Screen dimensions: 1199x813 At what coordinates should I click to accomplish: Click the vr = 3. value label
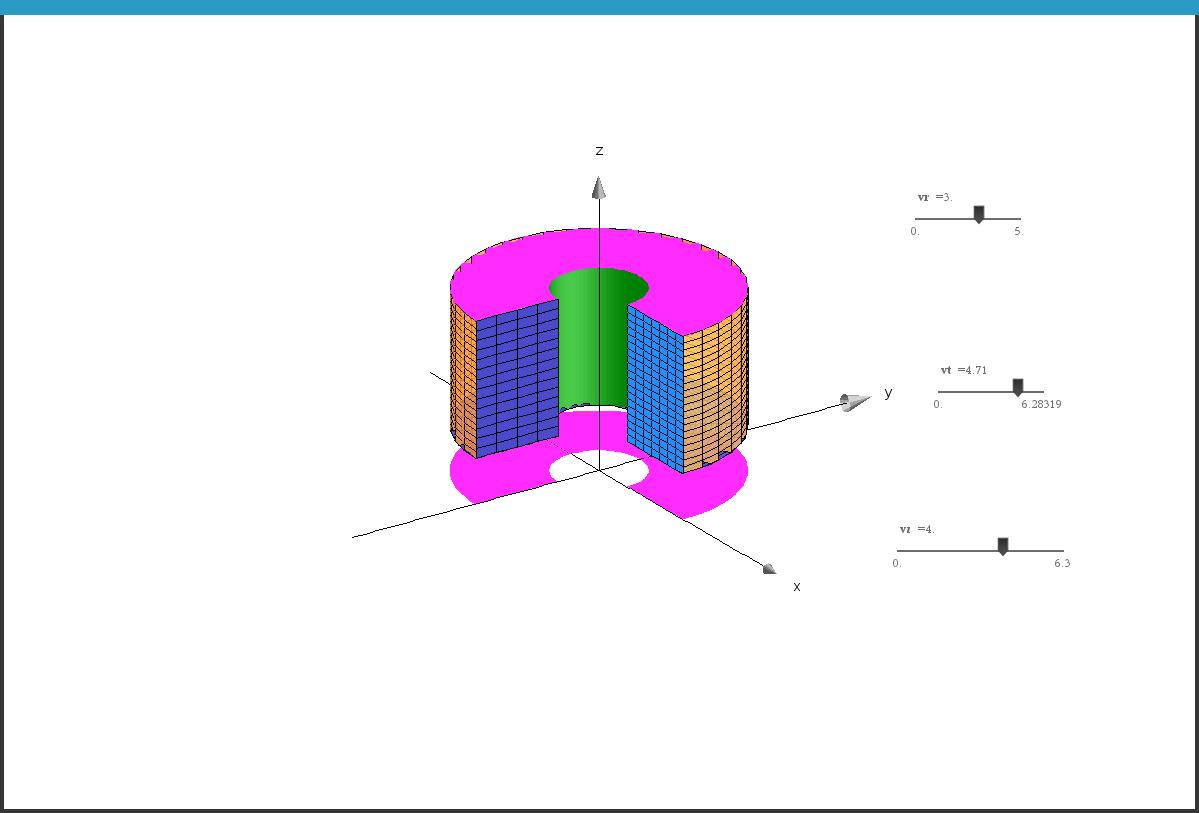[x=935, y=197]
